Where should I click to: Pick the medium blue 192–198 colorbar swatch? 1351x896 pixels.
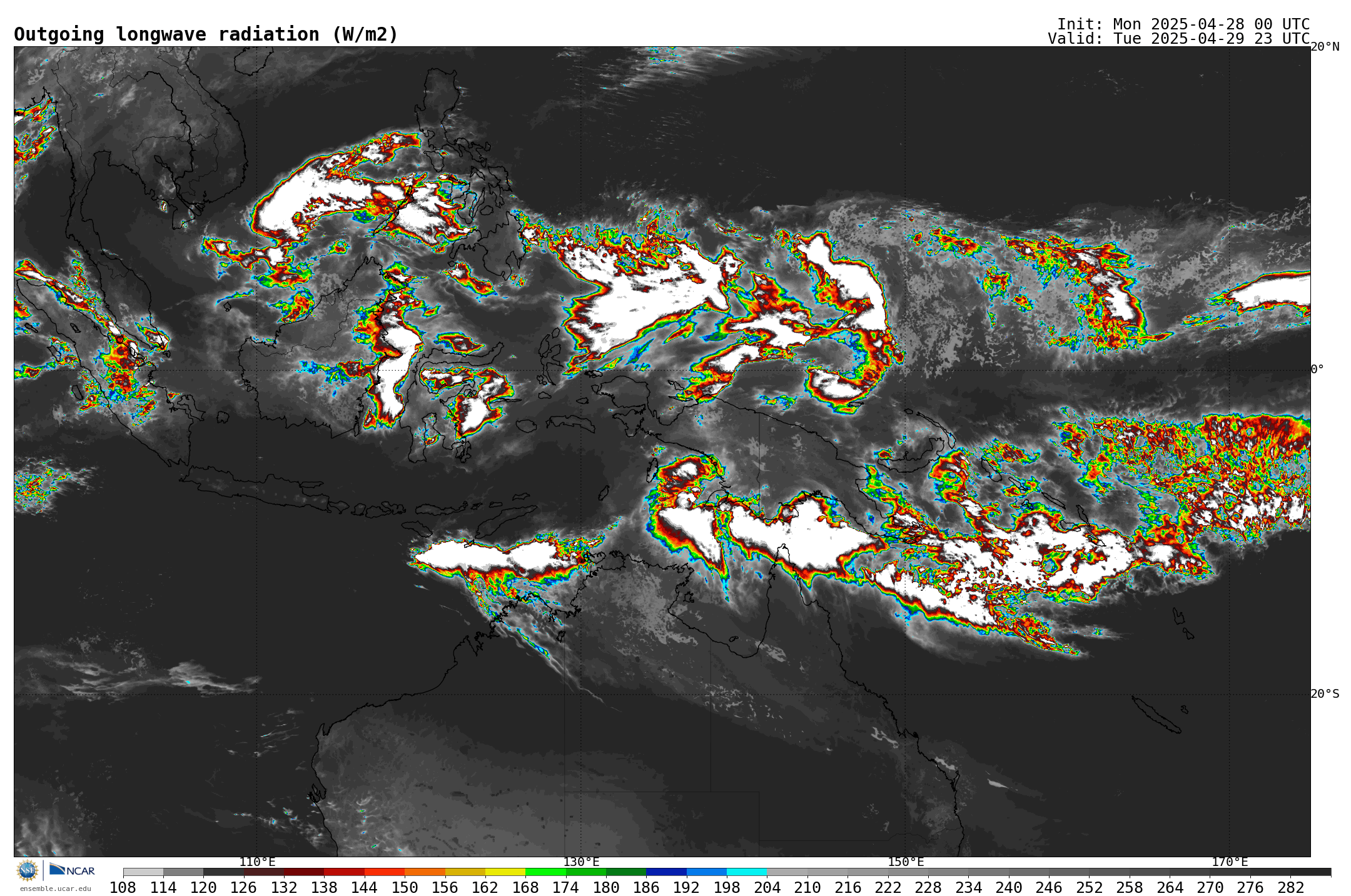(x=707, y=872)
